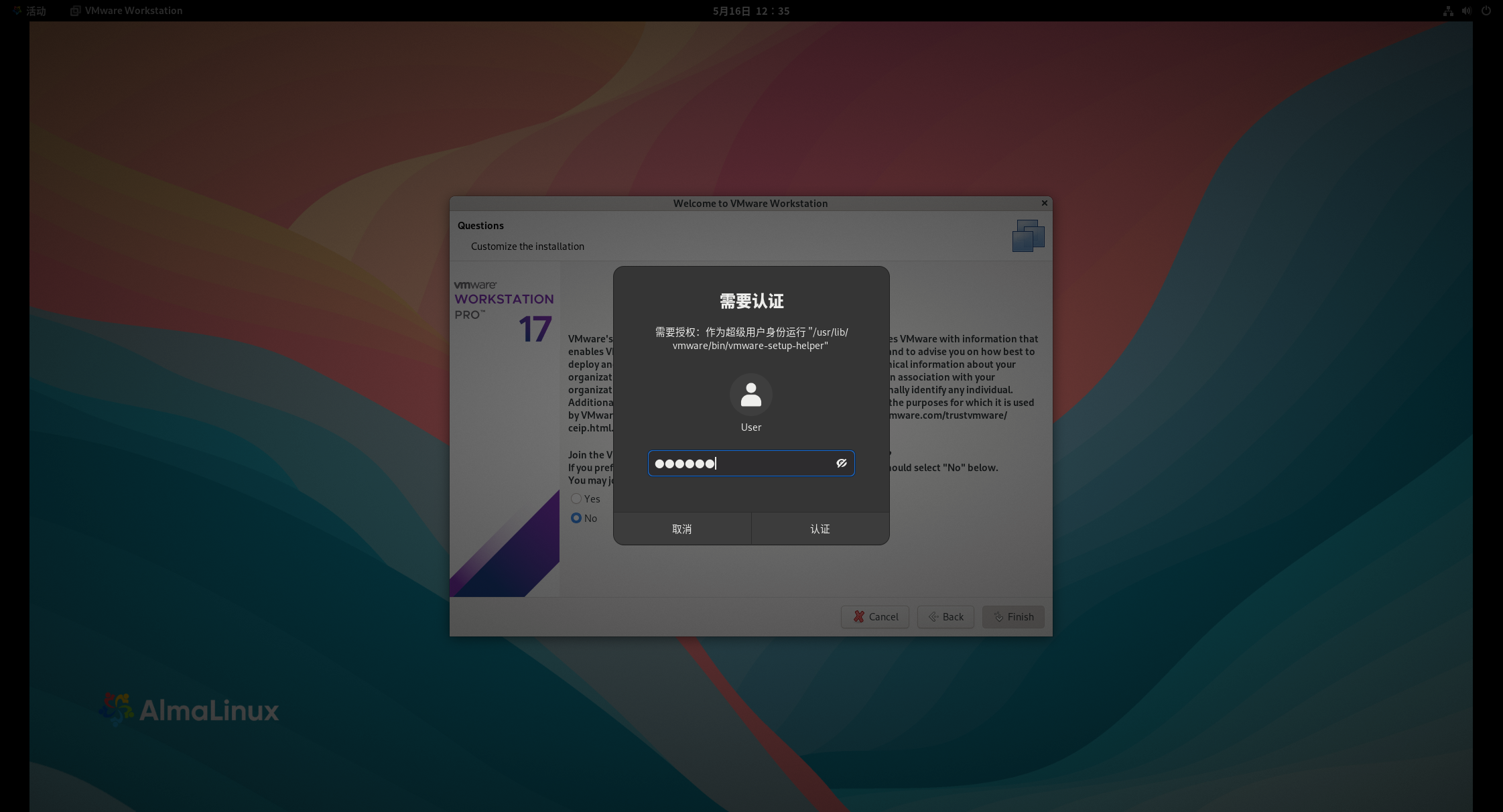Open the 活动 activities overview
The height and width of the screenshot is (812, 1503).
[30, 11]
